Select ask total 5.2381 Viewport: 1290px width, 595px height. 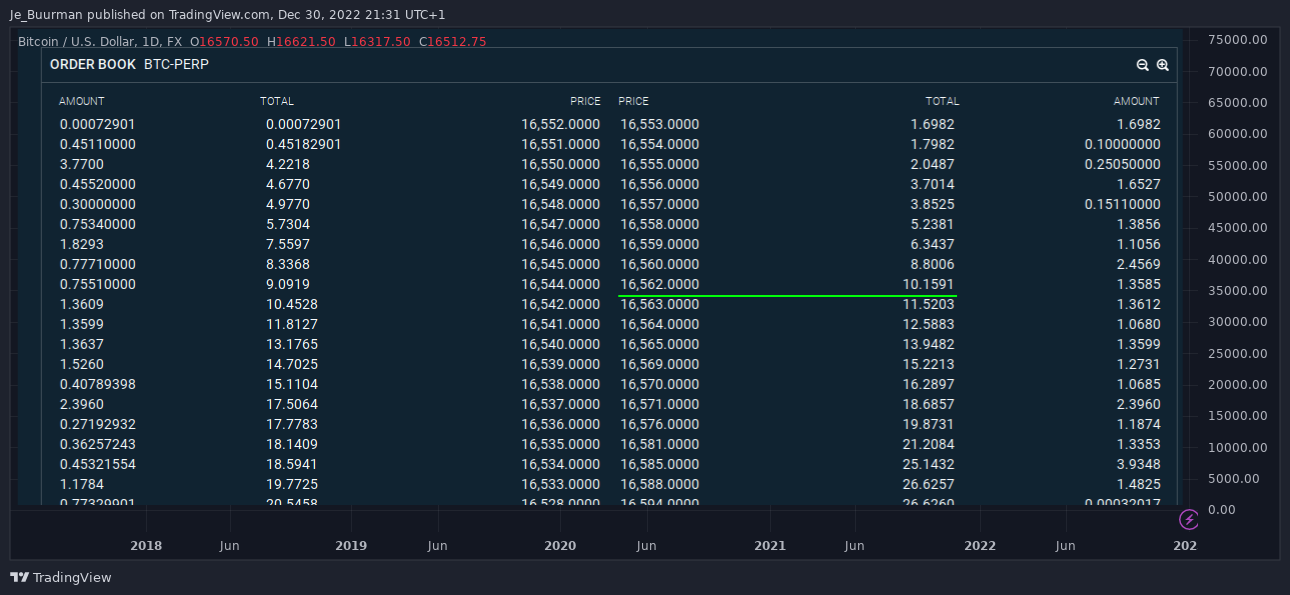tap(933, 224)
